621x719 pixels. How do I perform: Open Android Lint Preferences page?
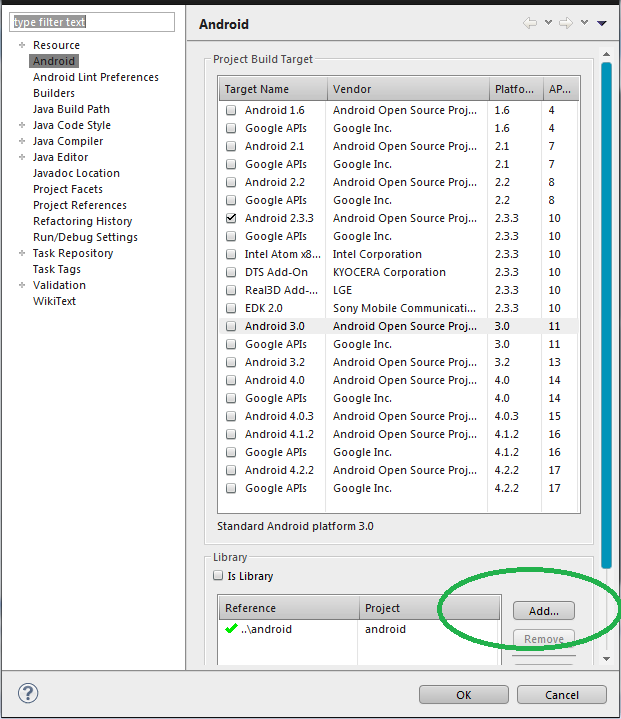click(x=95, y=77)
